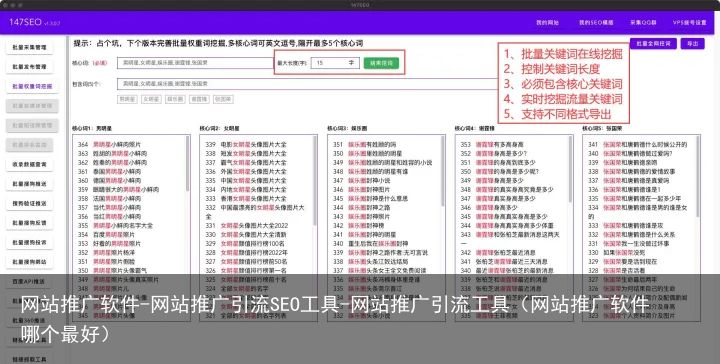
Task: Click the scrollbar of 娱乐圈 results list
Action: click(442, 170)
